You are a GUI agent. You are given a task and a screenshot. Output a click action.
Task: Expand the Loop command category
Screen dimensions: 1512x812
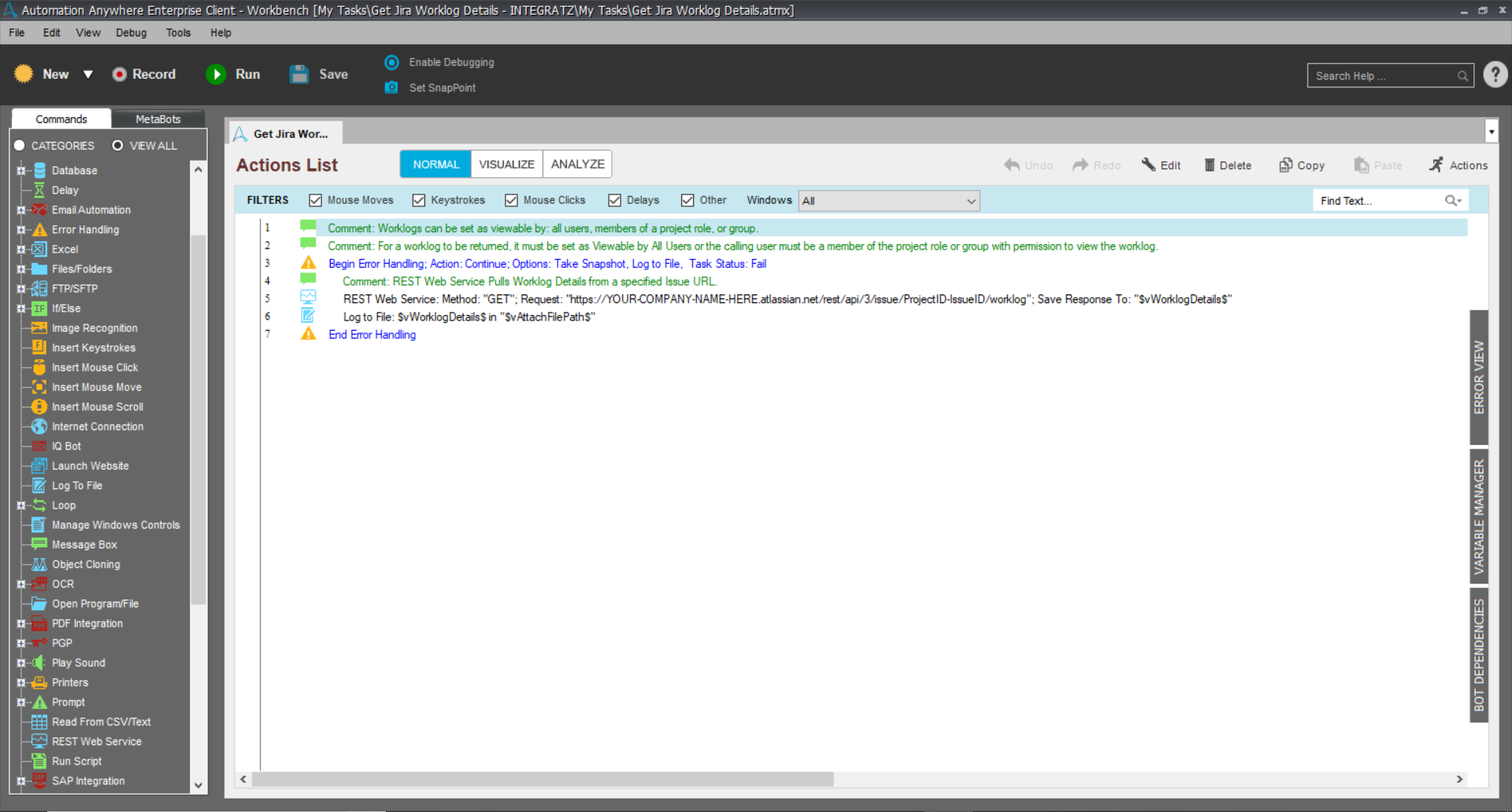(x=21, y=506)
